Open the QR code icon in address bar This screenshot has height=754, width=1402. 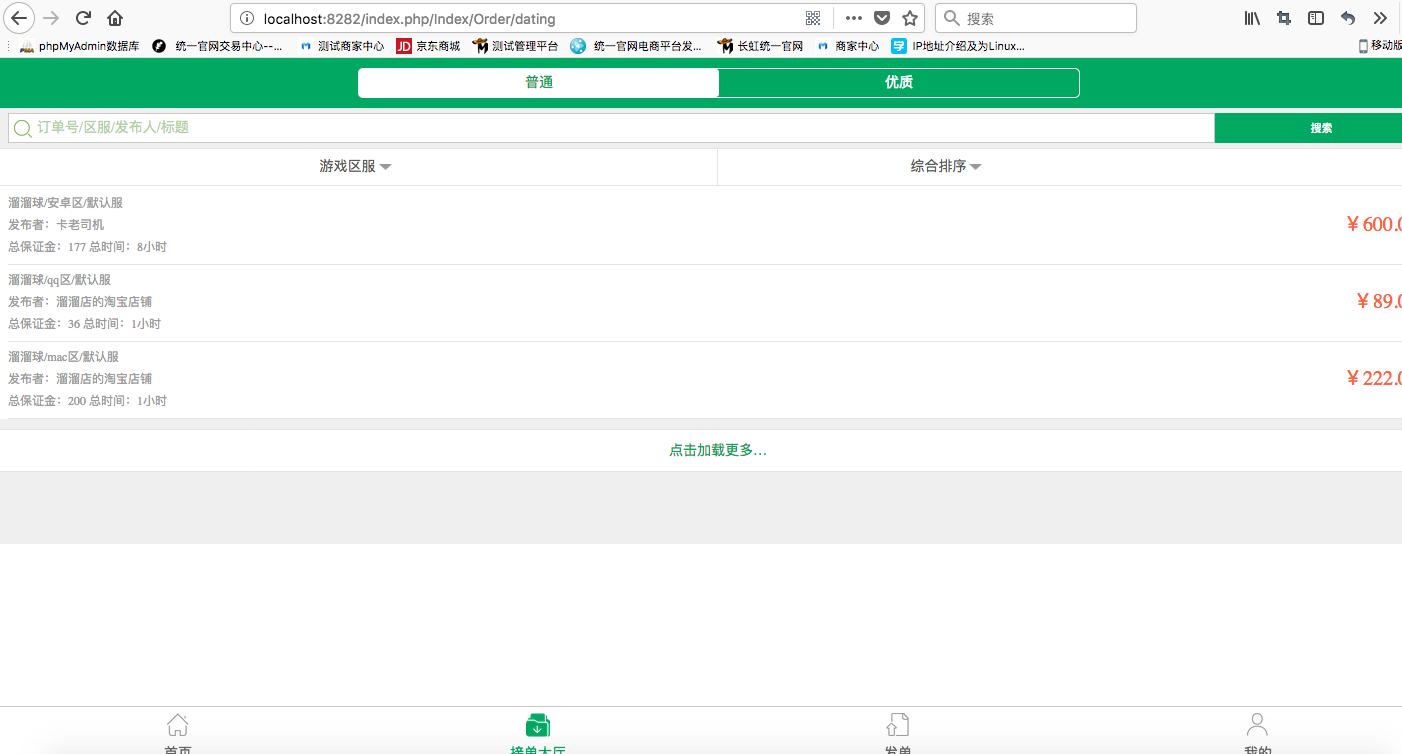pyautogui.click(x=813, y=18)
